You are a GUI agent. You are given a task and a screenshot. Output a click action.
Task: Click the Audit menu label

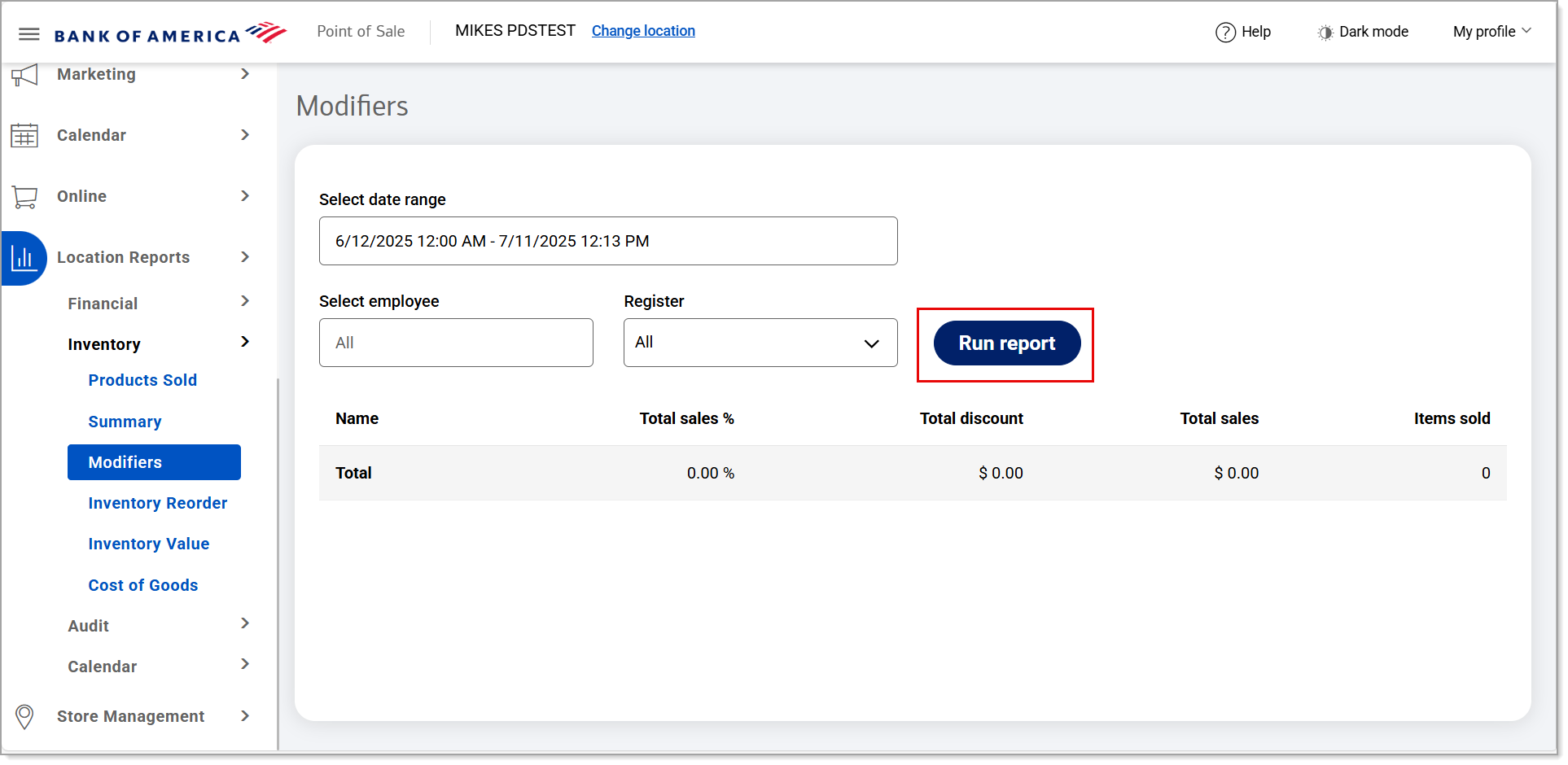(88, 626)
